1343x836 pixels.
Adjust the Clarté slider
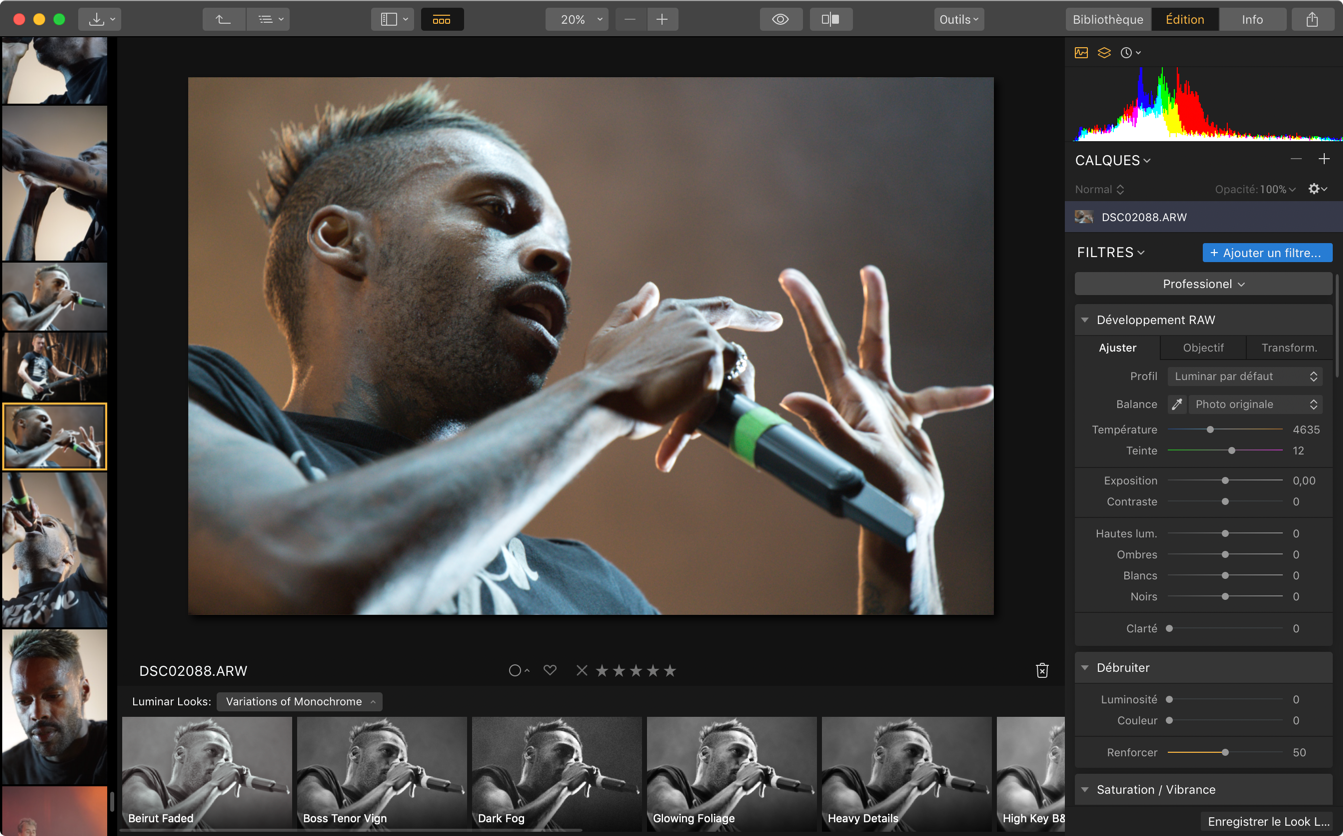pos(1225,629)
